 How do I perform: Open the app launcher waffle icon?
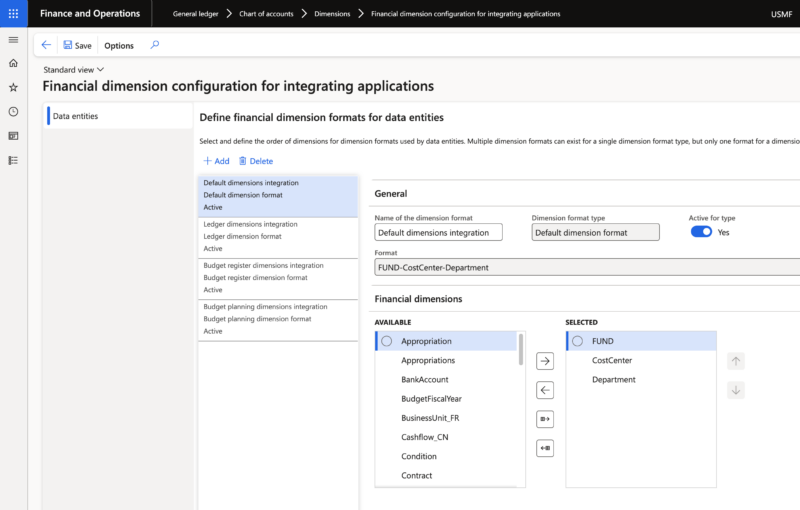[13, 13]
